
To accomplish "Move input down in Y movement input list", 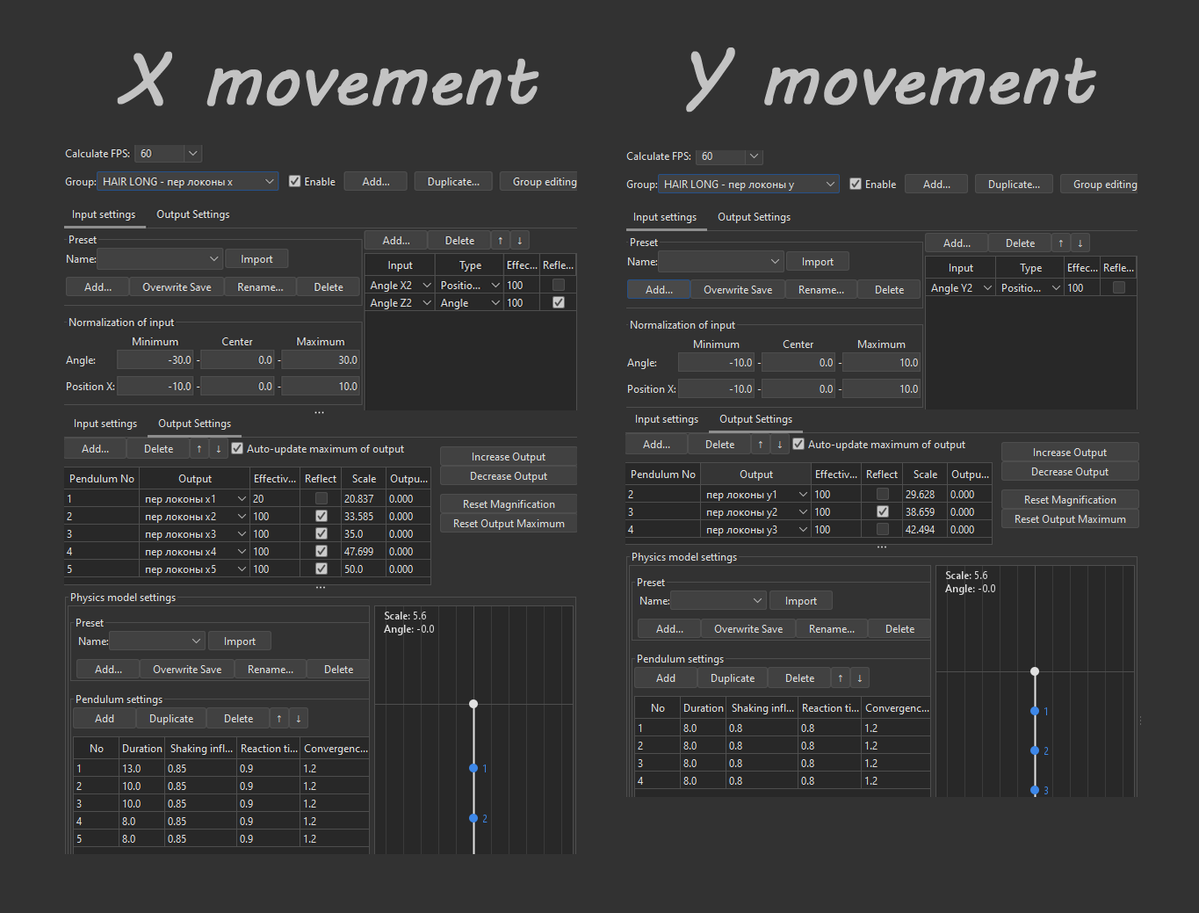I will point(1080,243).
